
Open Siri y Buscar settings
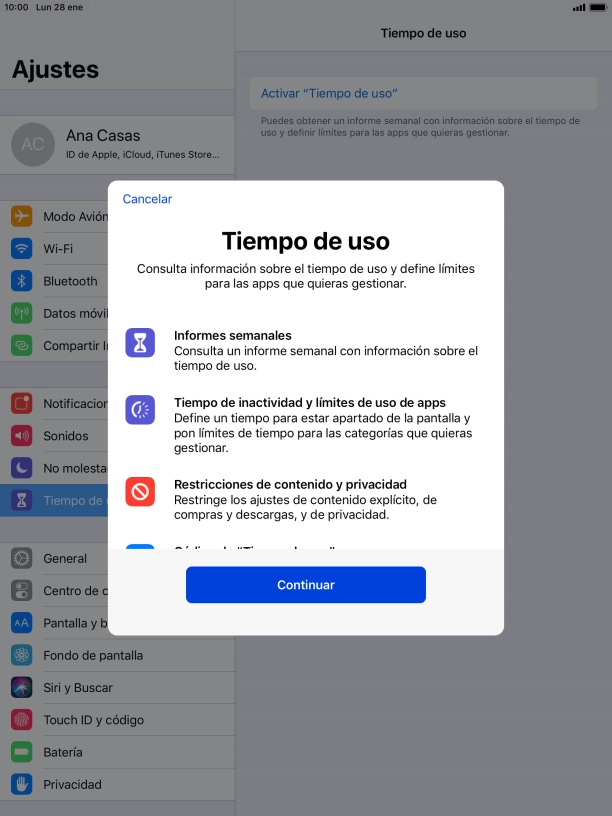click(x=117, y=687)
